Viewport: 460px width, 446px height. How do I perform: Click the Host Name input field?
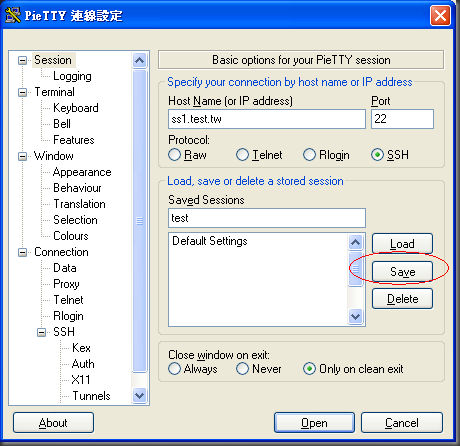tap(267, 119)
